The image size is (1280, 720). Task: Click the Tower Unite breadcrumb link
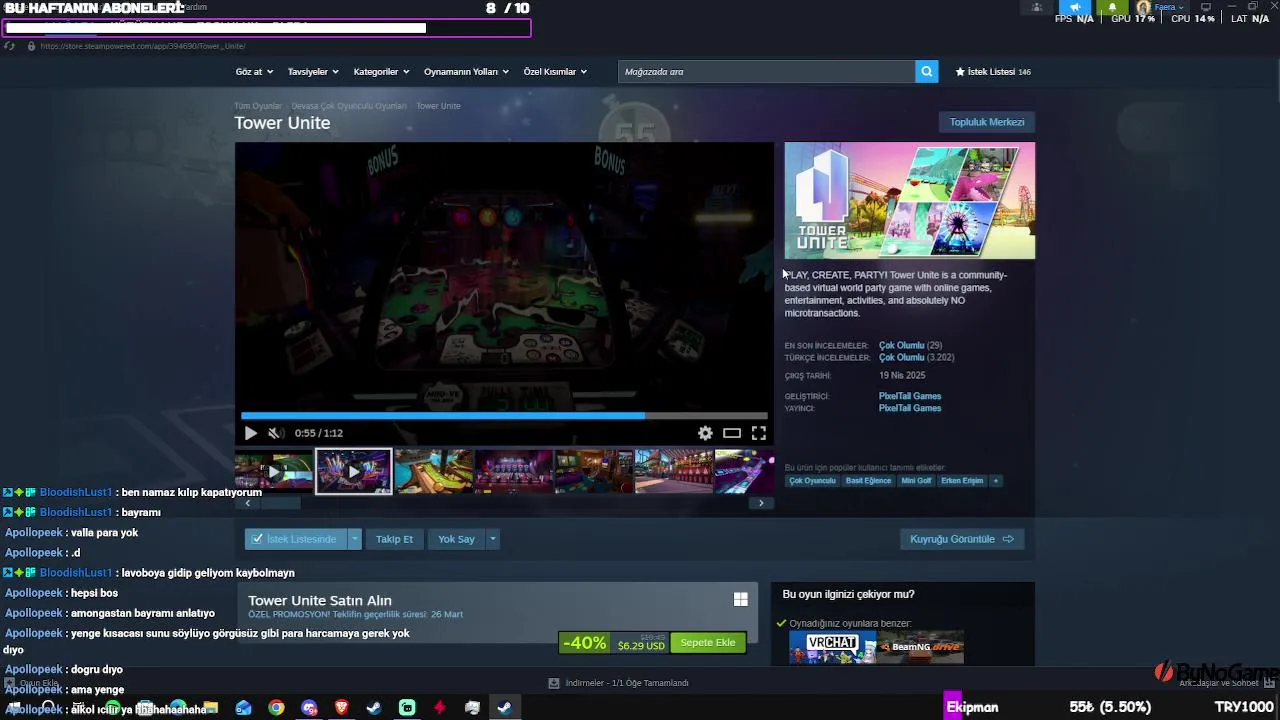(438, 106)
